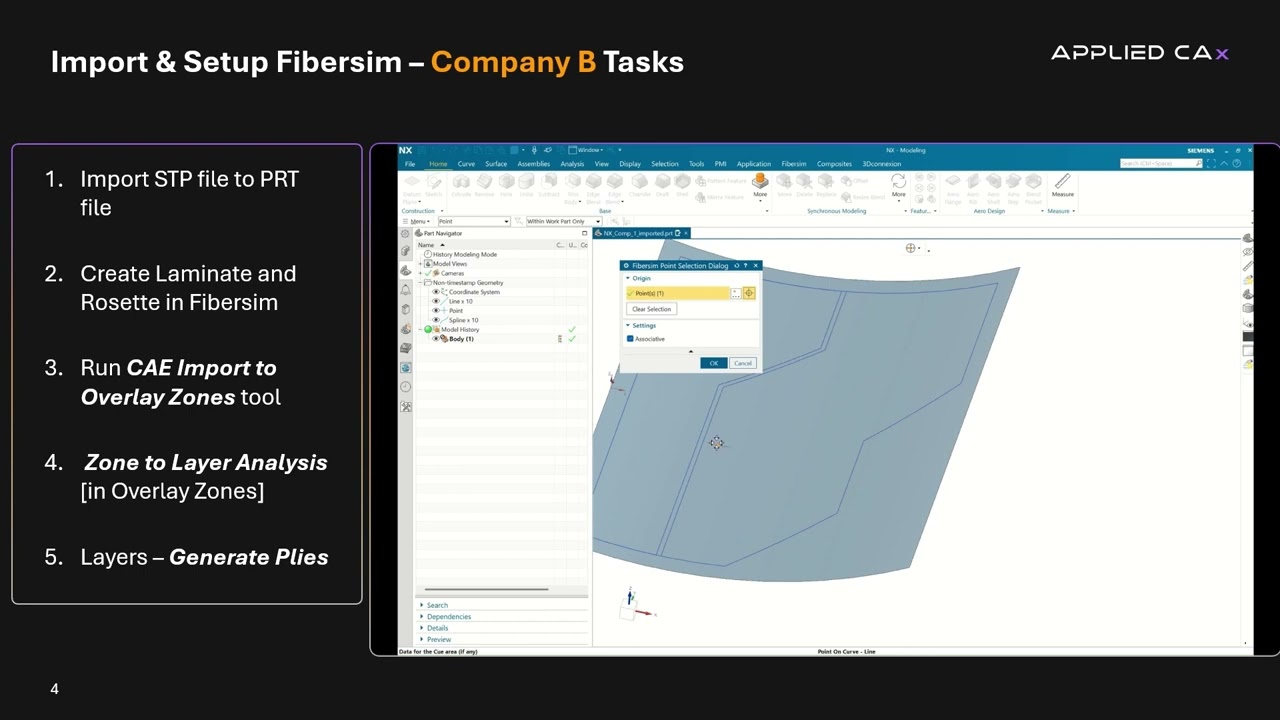
Task: Toggle visibility of Body (1)
Action: [436, 339]
